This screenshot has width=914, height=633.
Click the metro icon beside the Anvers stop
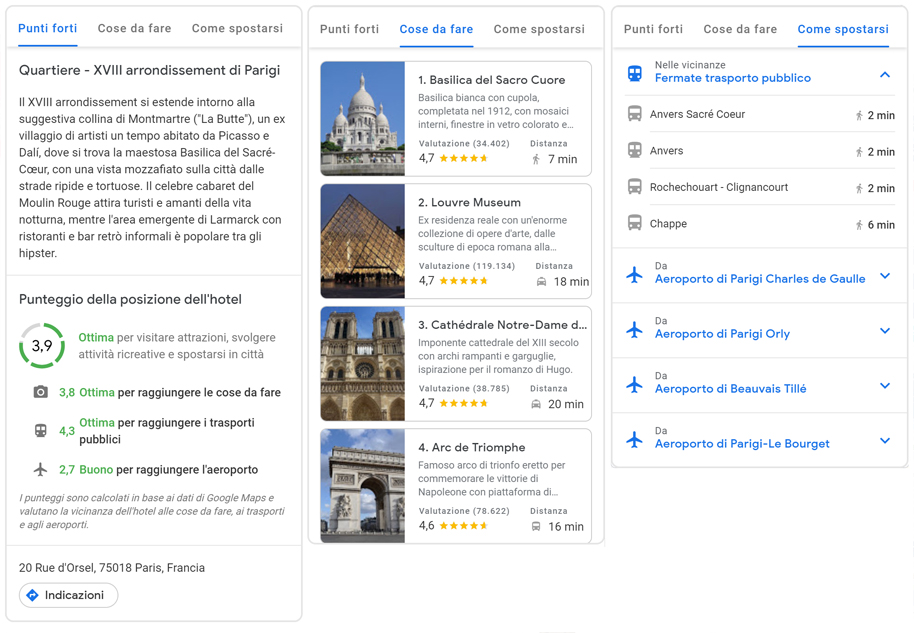635,150
